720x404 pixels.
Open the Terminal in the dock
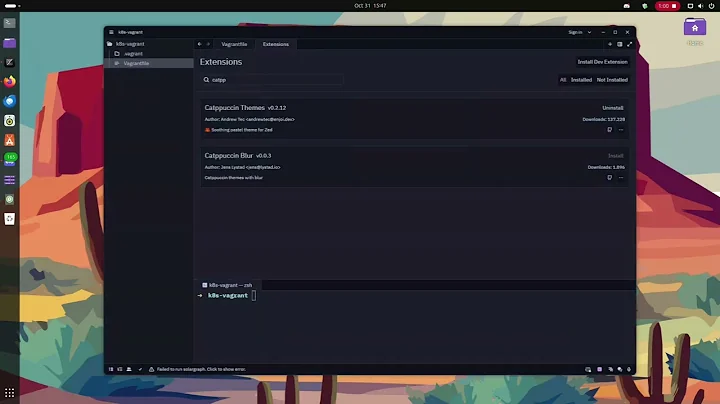click(x=10, y=23)
